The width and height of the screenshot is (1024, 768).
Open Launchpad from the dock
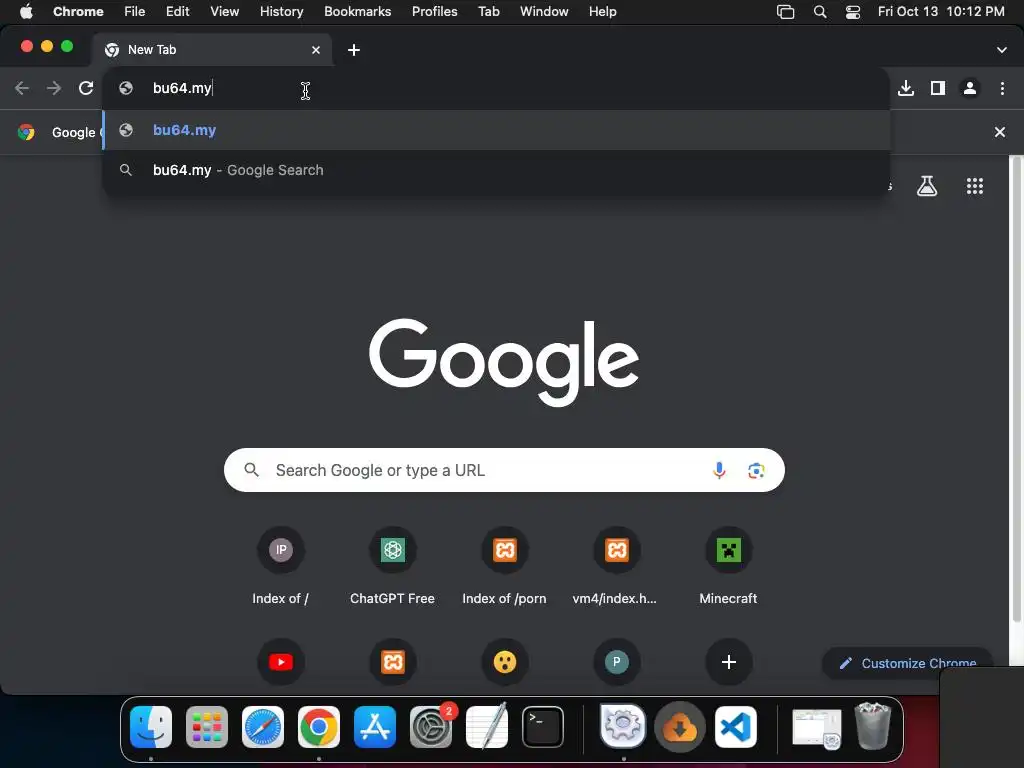point(207,727)
